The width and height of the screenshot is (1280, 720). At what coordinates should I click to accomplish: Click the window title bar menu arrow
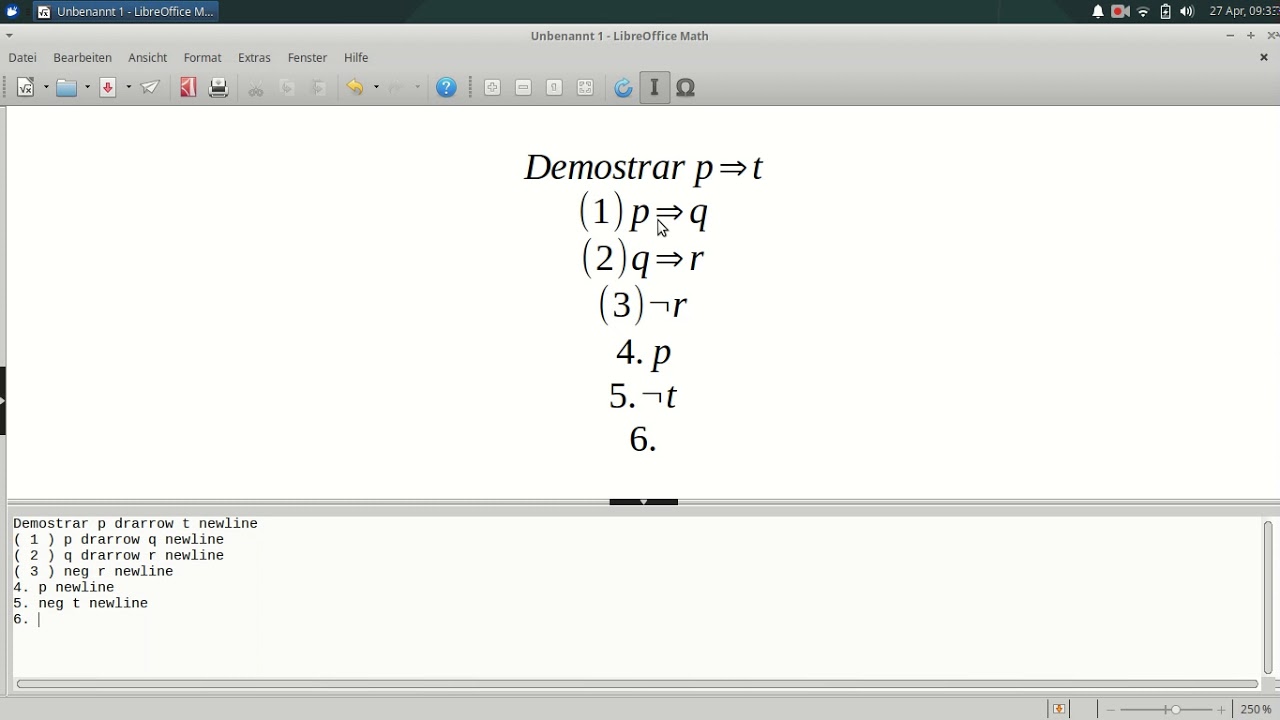(x=9, y=35)
